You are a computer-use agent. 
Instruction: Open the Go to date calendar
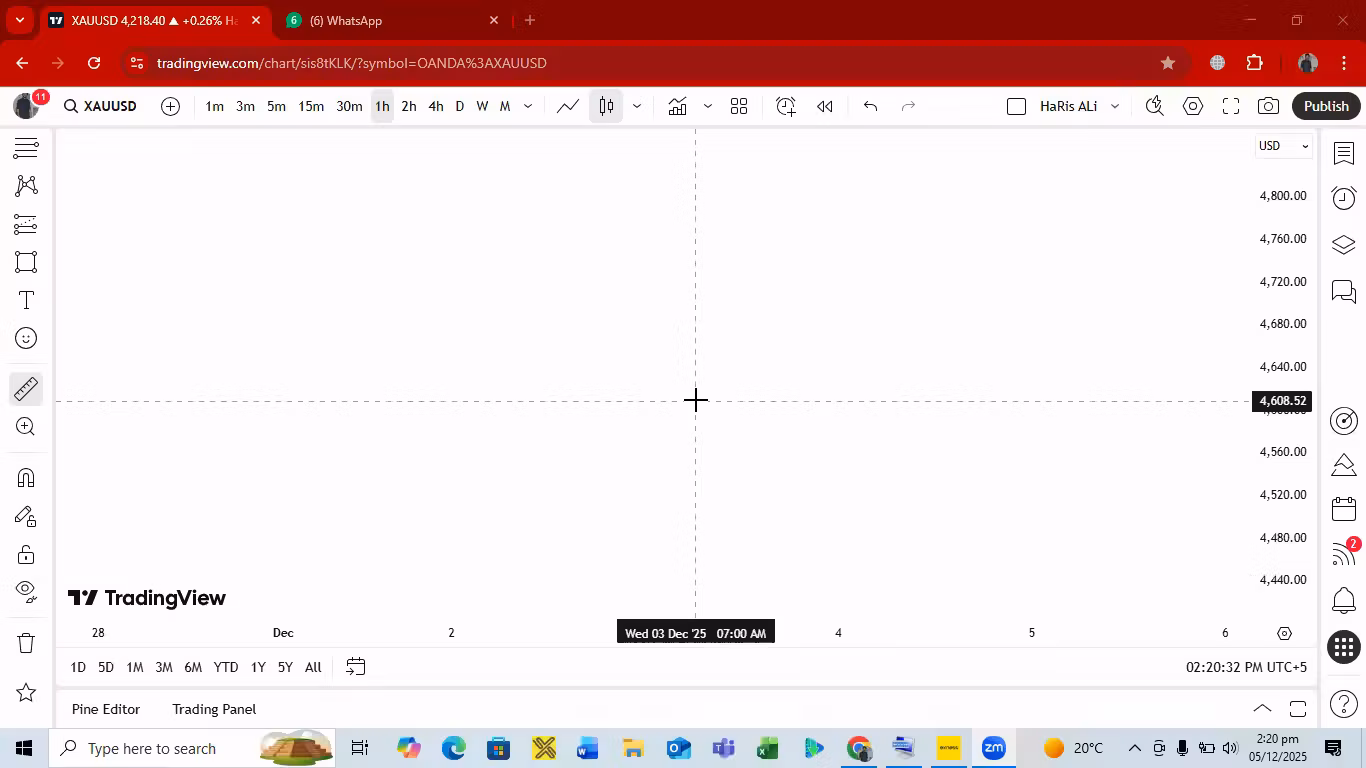point(355,667)
